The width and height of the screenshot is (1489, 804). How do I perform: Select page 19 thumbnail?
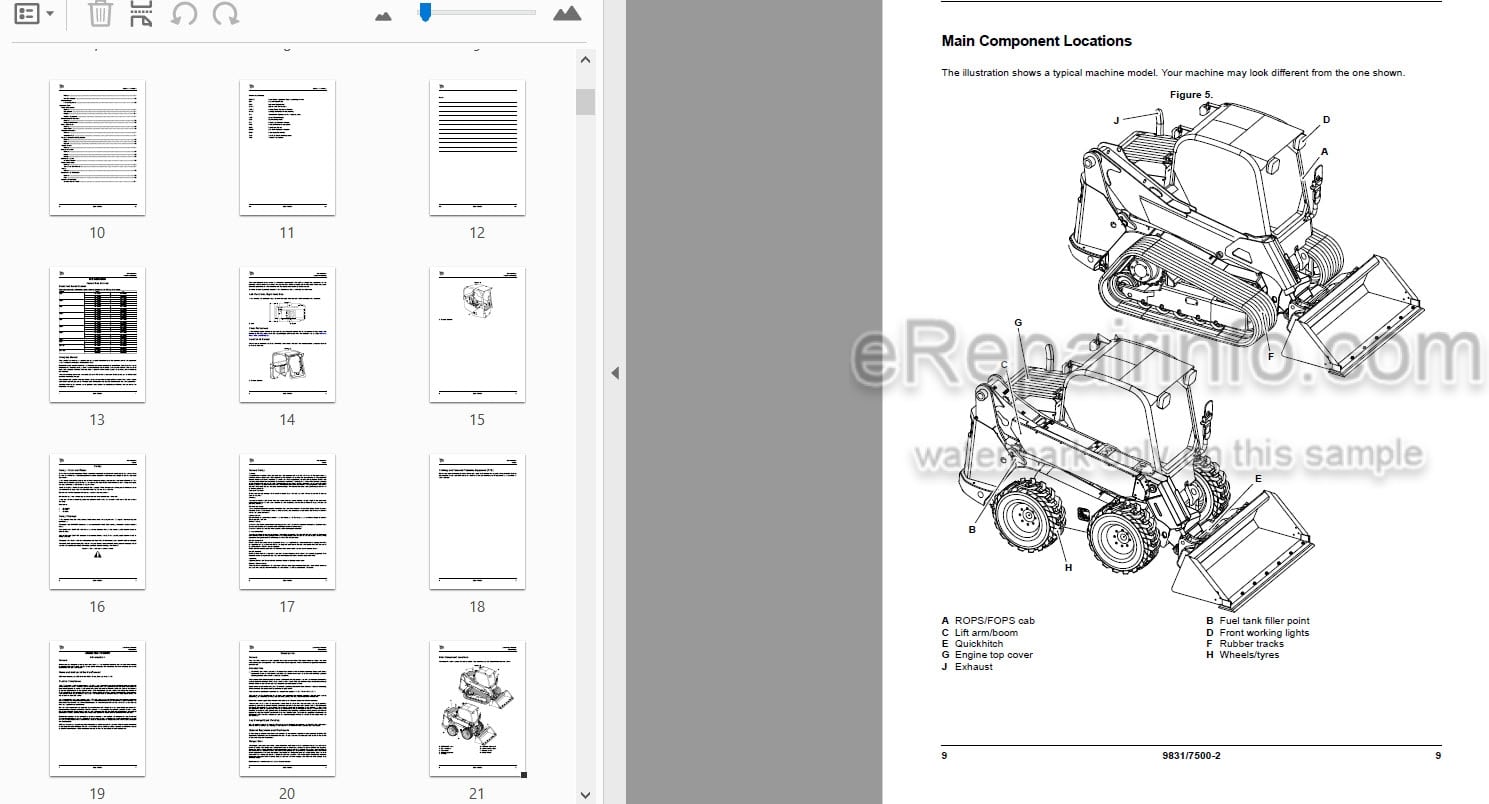(x=97, y=708)
